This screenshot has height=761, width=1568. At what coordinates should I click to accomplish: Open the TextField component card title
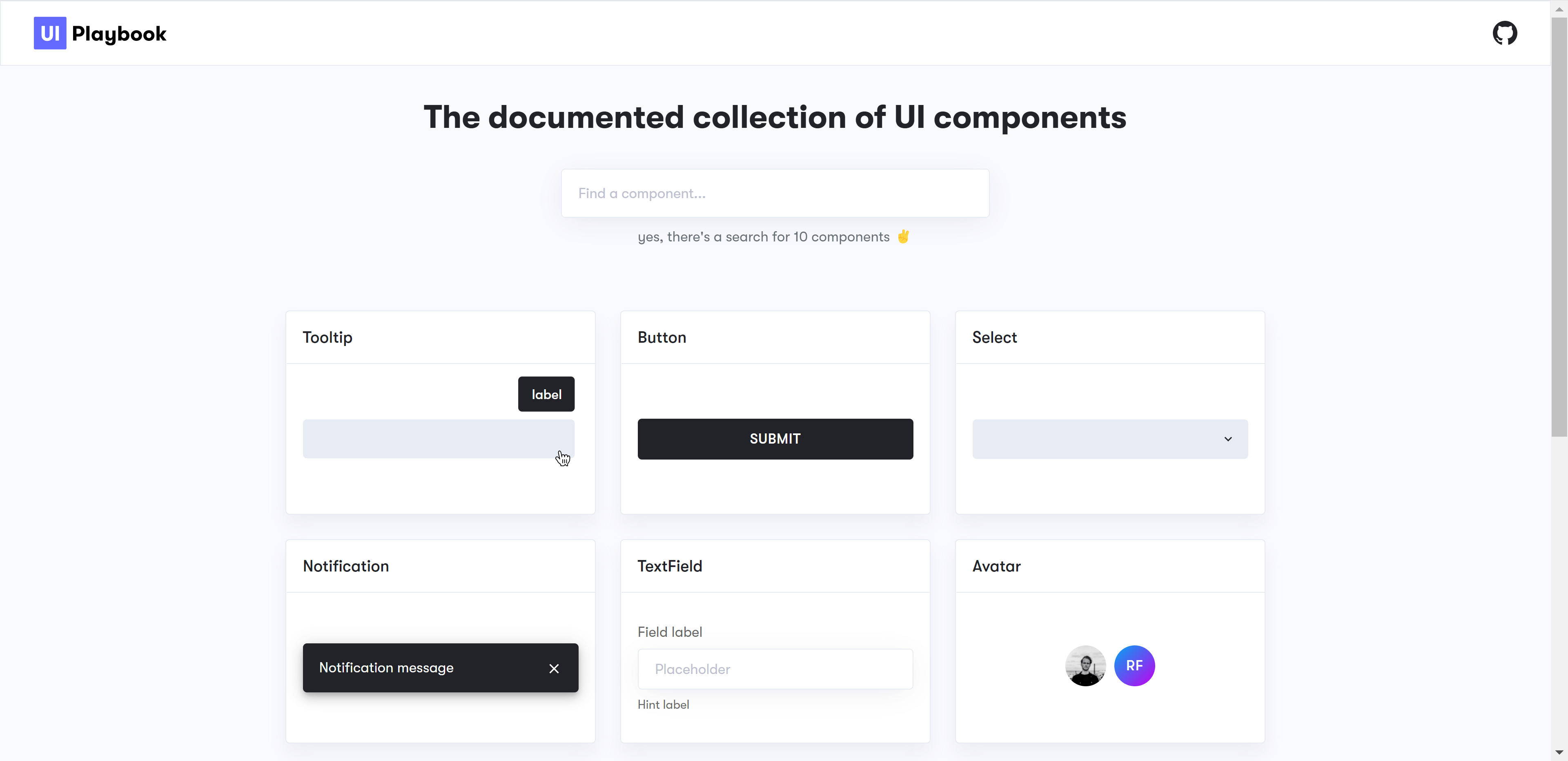click(670, 566)
